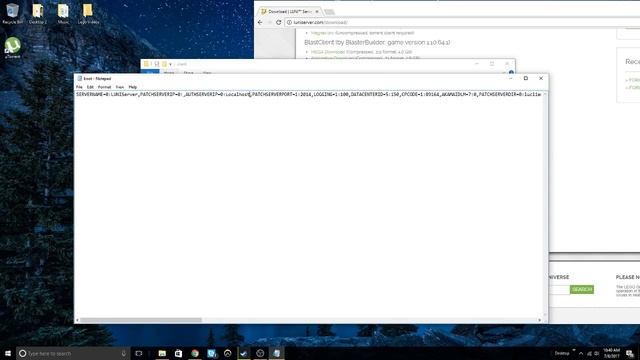Go back in the Chrome browser
Image resolution: width=640 pixels, height=360 pixels.
260,22
